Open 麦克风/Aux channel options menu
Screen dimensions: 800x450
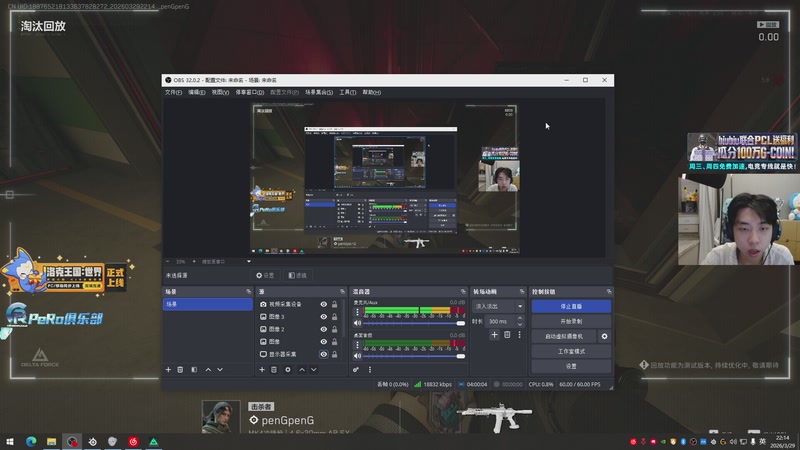coord(357,312)
